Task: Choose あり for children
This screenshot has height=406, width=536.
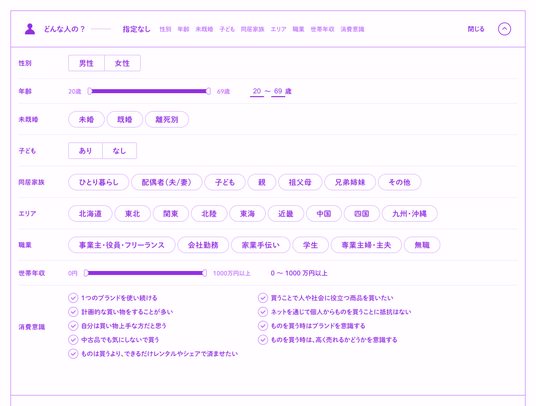Action: click(x=85, y=151)
